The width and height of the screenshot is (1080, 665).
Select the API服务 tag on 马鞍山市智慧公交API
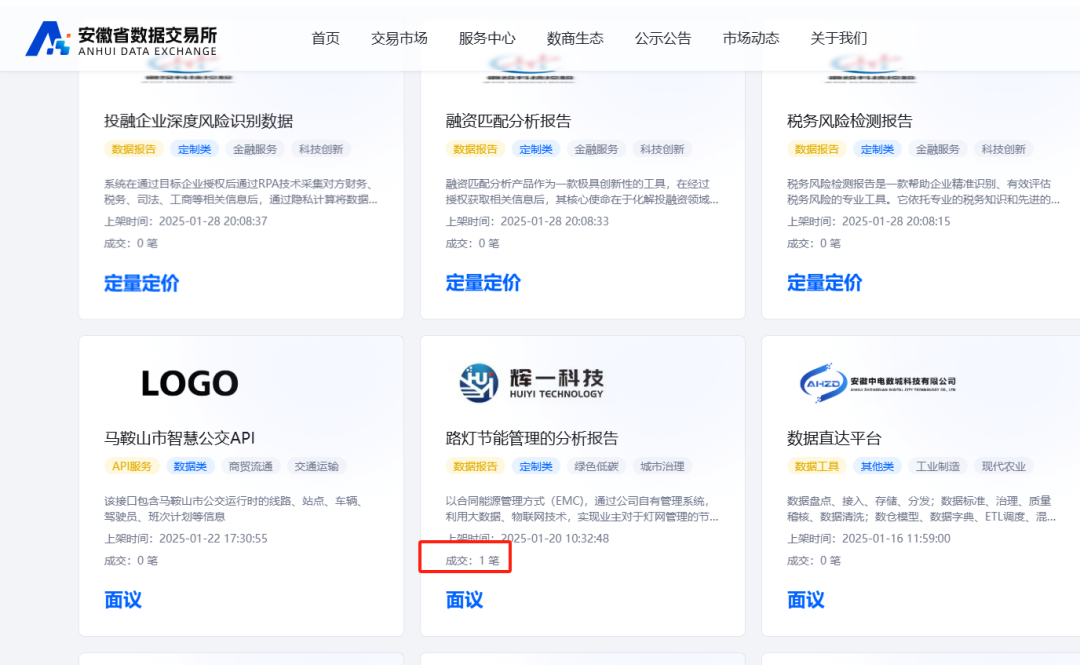coord(131,465)
